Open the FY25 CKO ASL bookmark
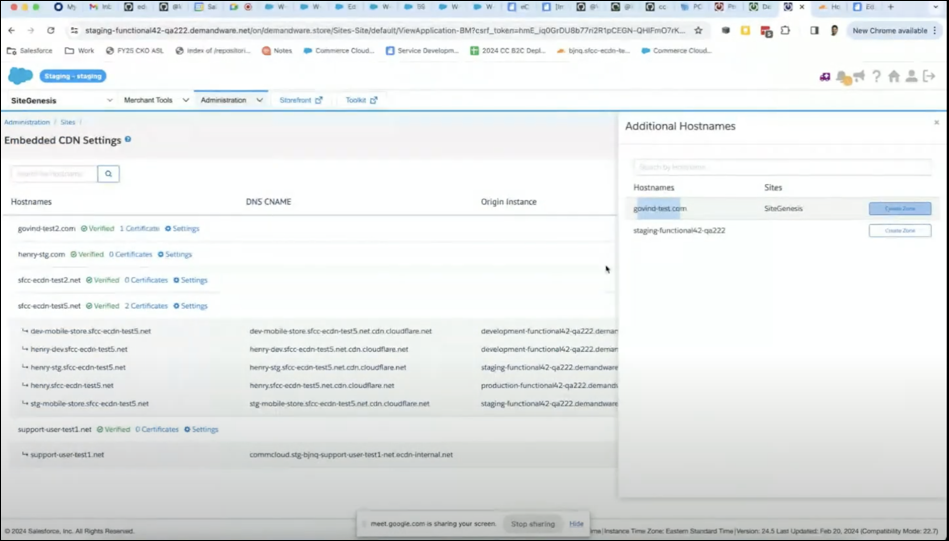The height and width of the screenshot is (541, 949). coord(134,51)
